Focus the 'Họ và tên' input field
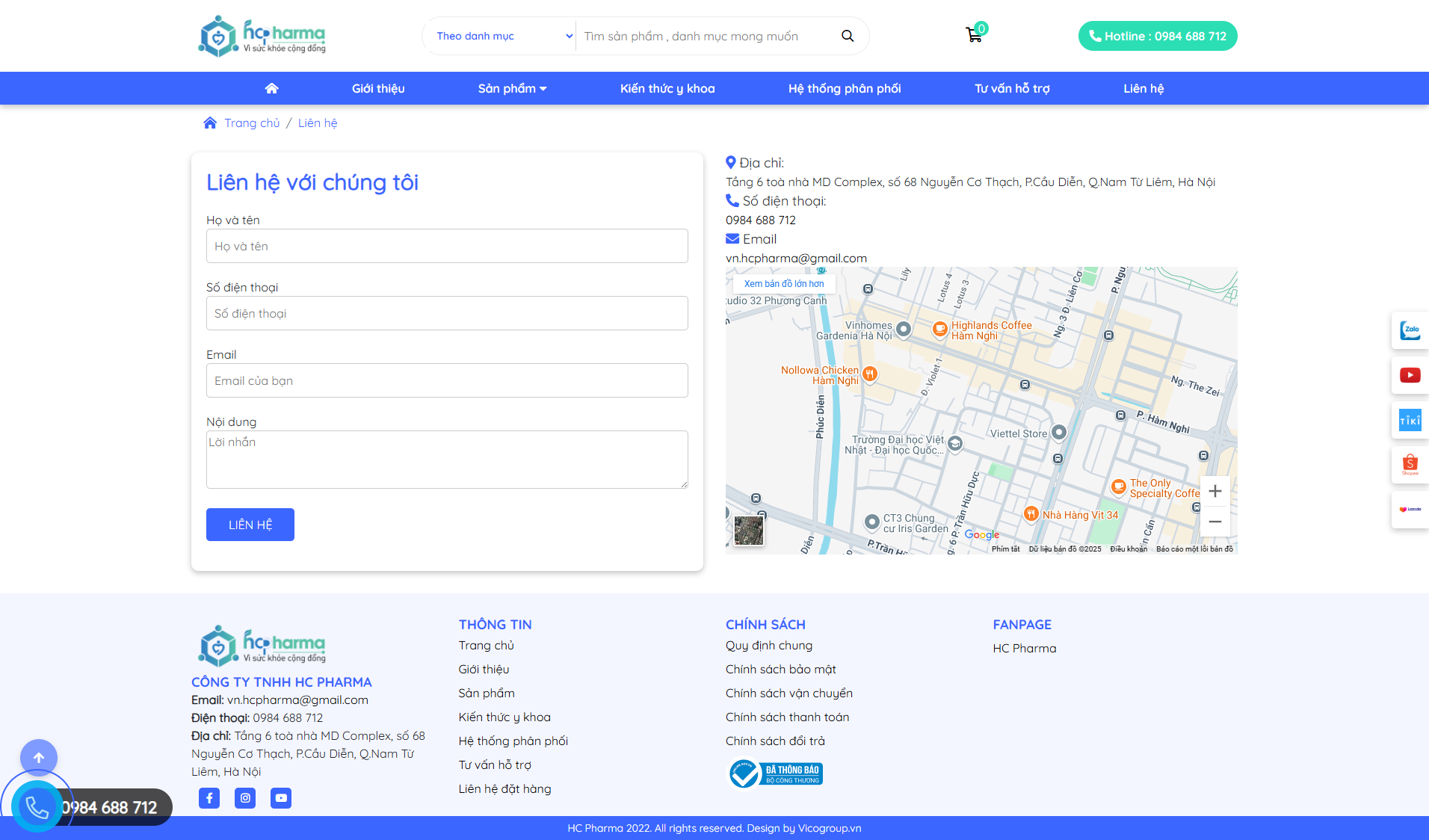 447,246
